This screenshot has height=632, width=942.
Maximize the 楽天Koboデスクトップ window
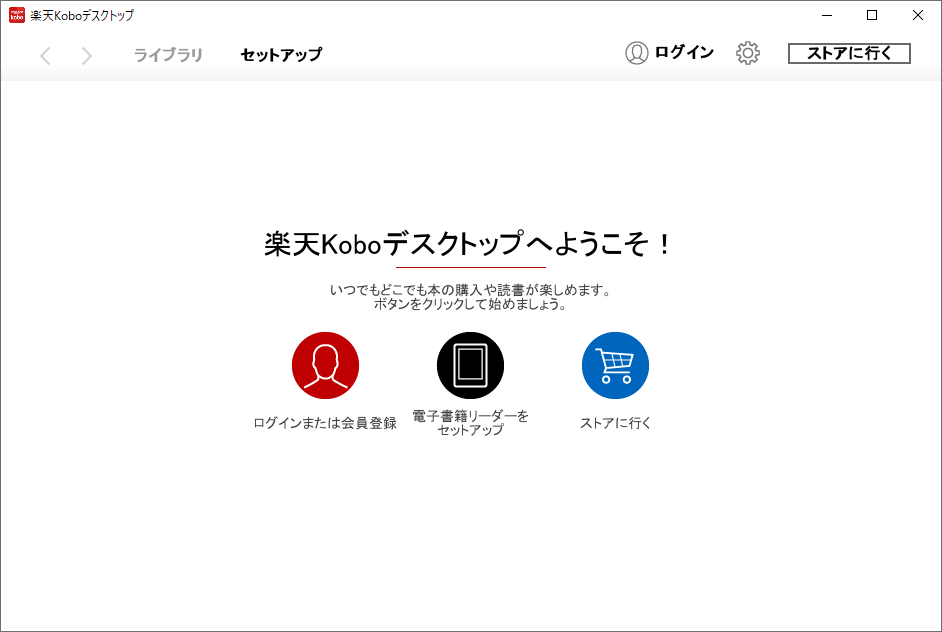[872, 15]
